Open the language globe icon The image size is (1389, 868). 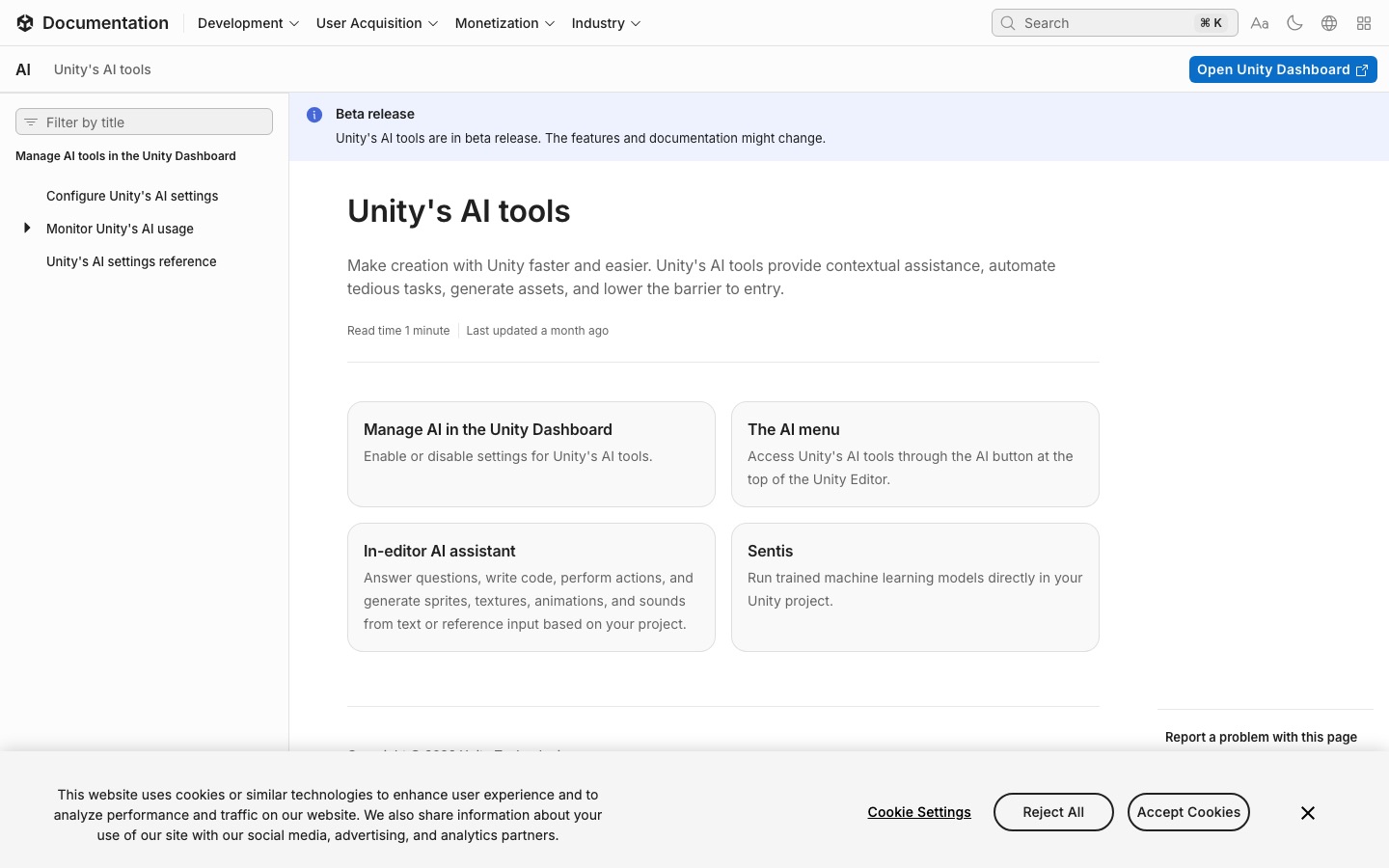[1329, 23]
